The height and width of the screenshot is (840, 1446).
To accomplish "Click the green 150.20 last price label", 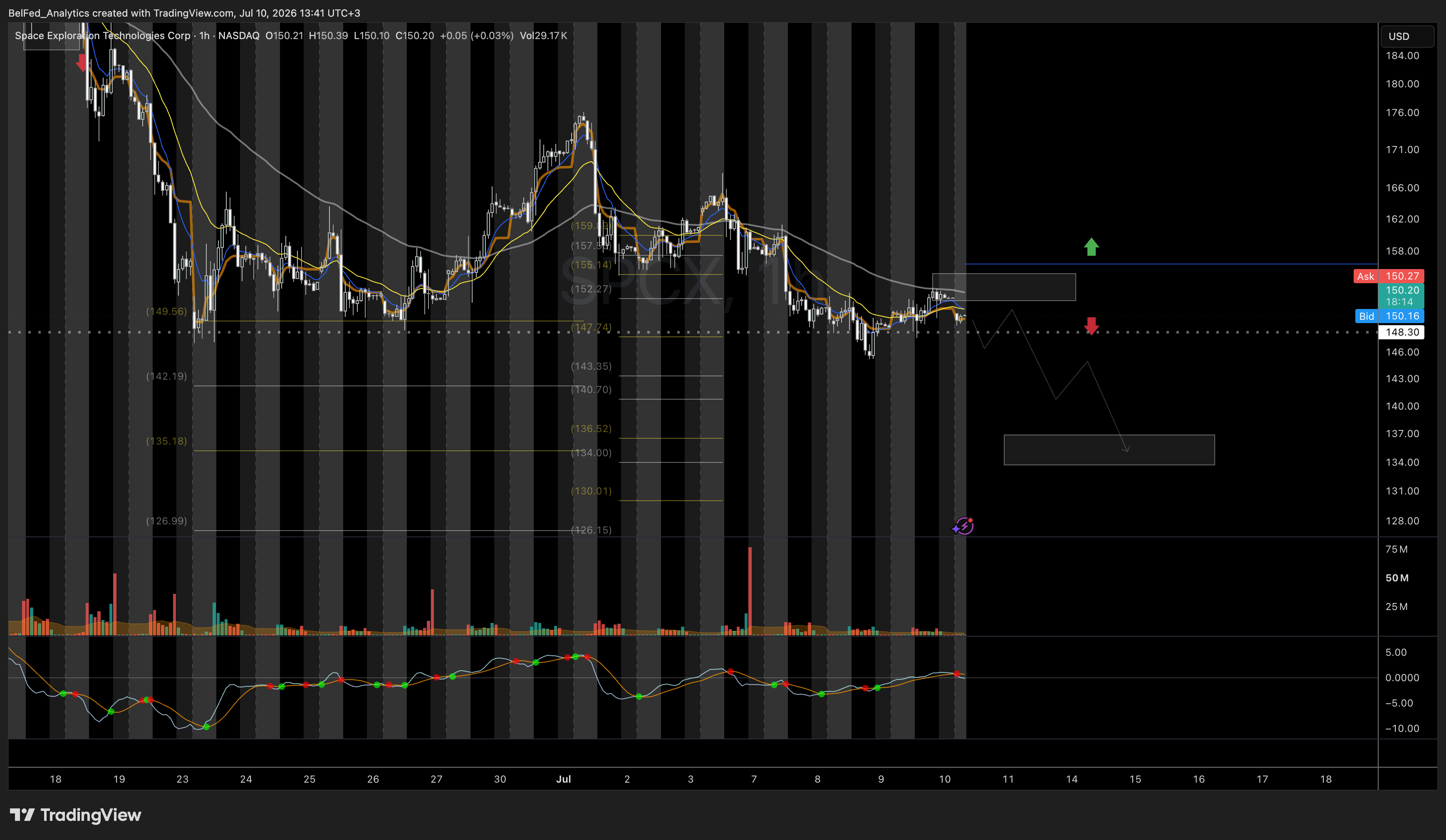I will pos(1401,296).
